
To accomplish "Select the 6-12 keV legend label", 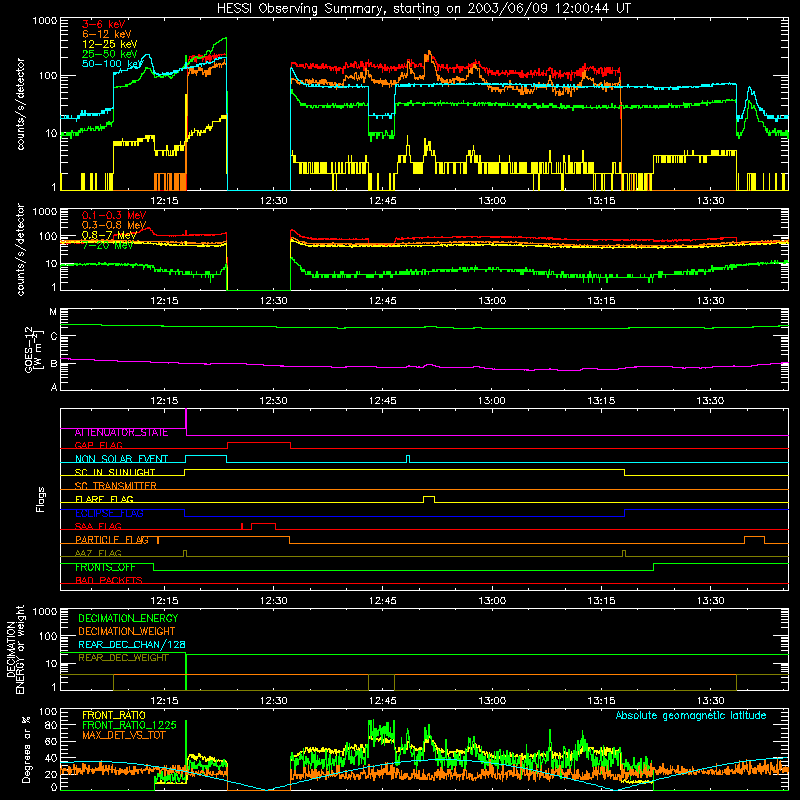I will tap(107, 34).
